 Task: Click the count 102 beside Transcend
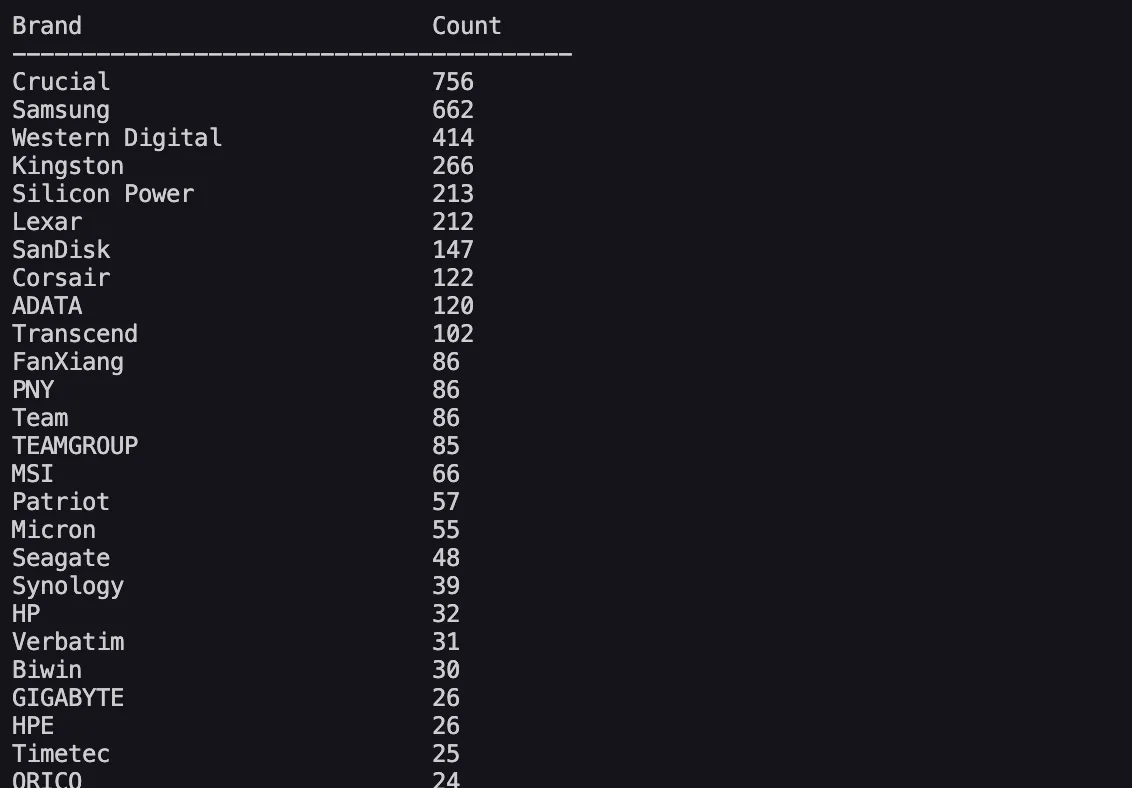click(453, 334)
